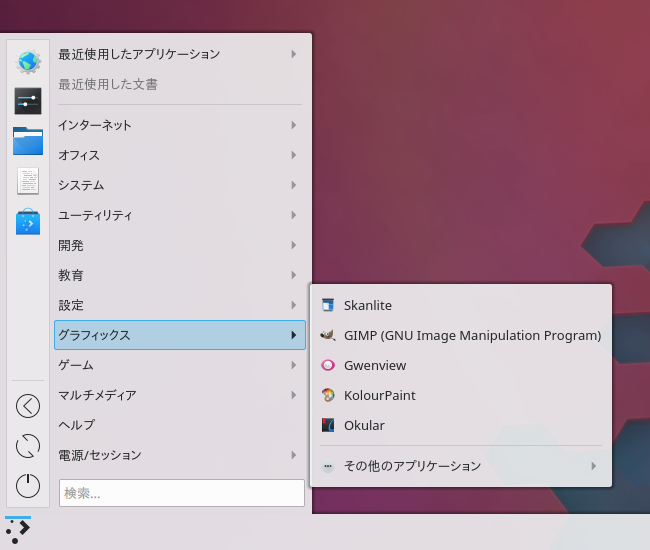Launch GIMP (GNU Image Manipulation Program)

point(461,335)
